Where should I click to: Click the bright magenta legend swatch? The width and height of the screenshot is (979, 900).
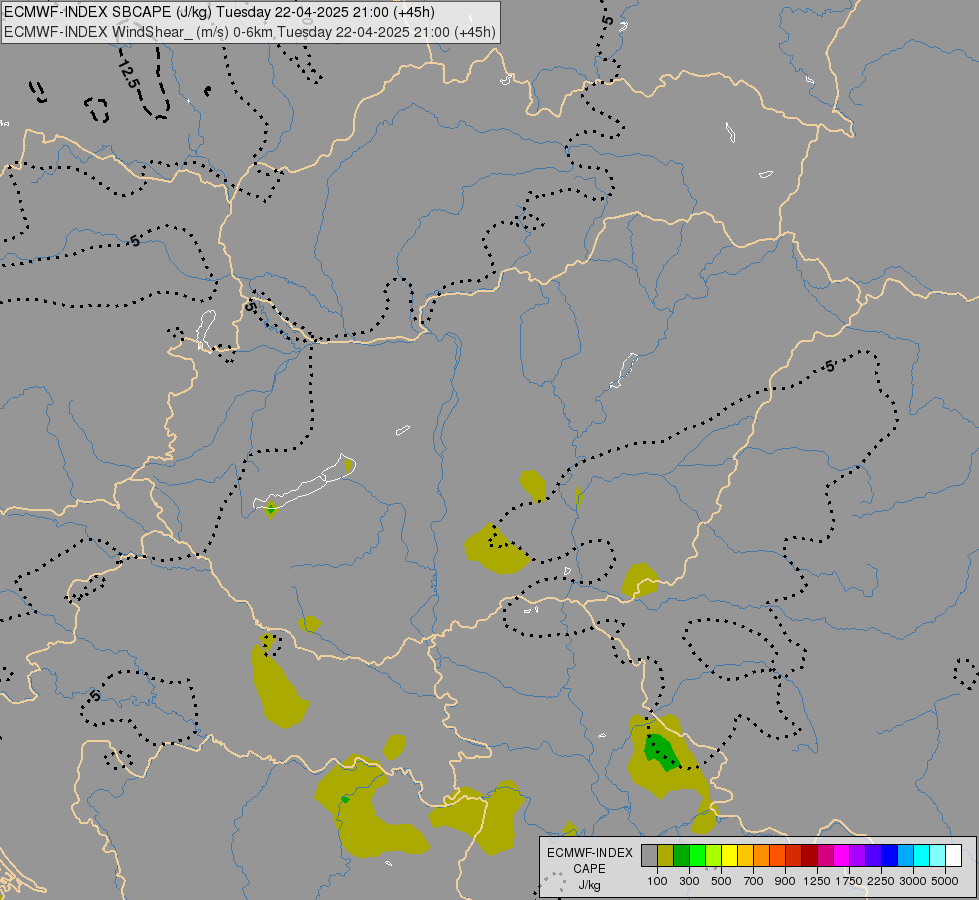click(x=841, y=856)
